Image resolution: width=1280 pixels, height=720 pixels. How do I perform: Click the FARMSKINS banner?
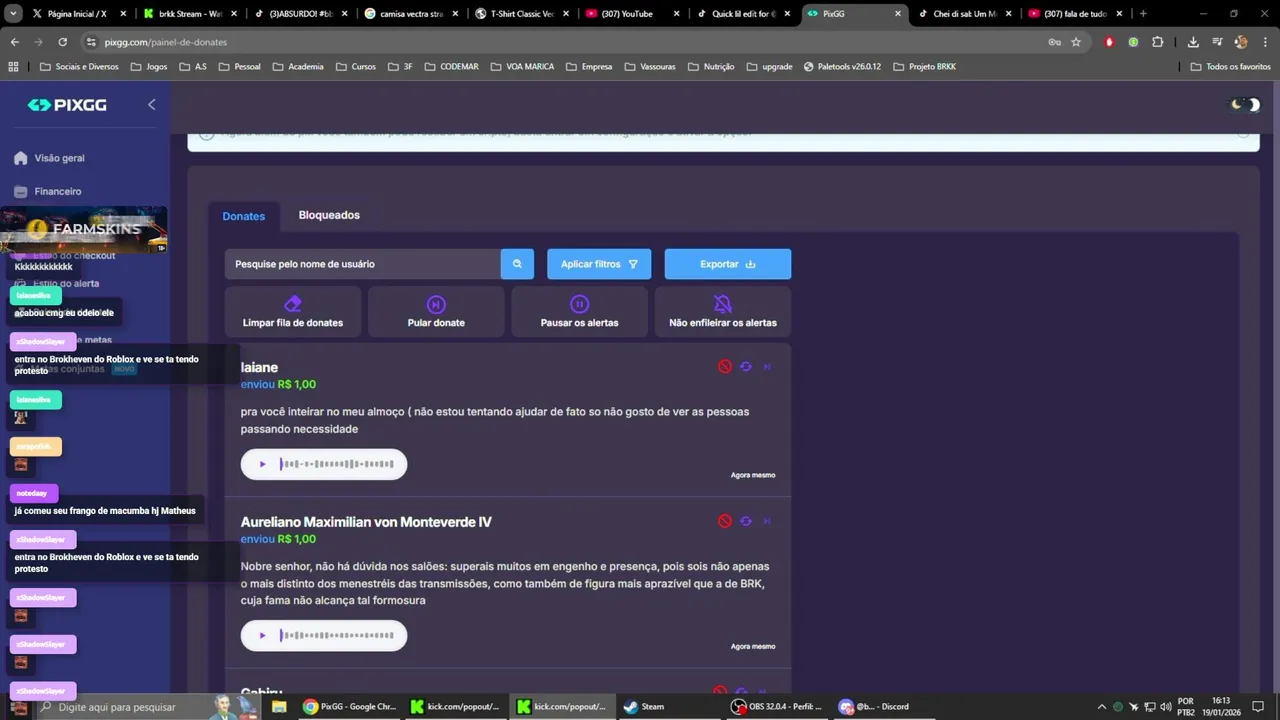tap(84, 229)
